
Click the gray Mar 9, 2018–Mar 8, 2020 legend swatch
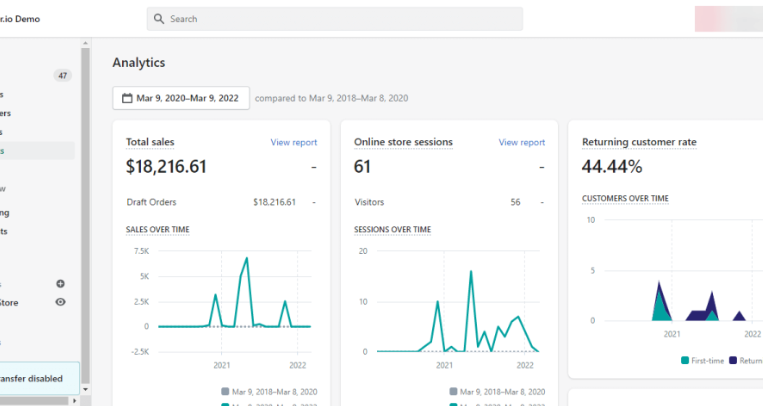point(226,392)
